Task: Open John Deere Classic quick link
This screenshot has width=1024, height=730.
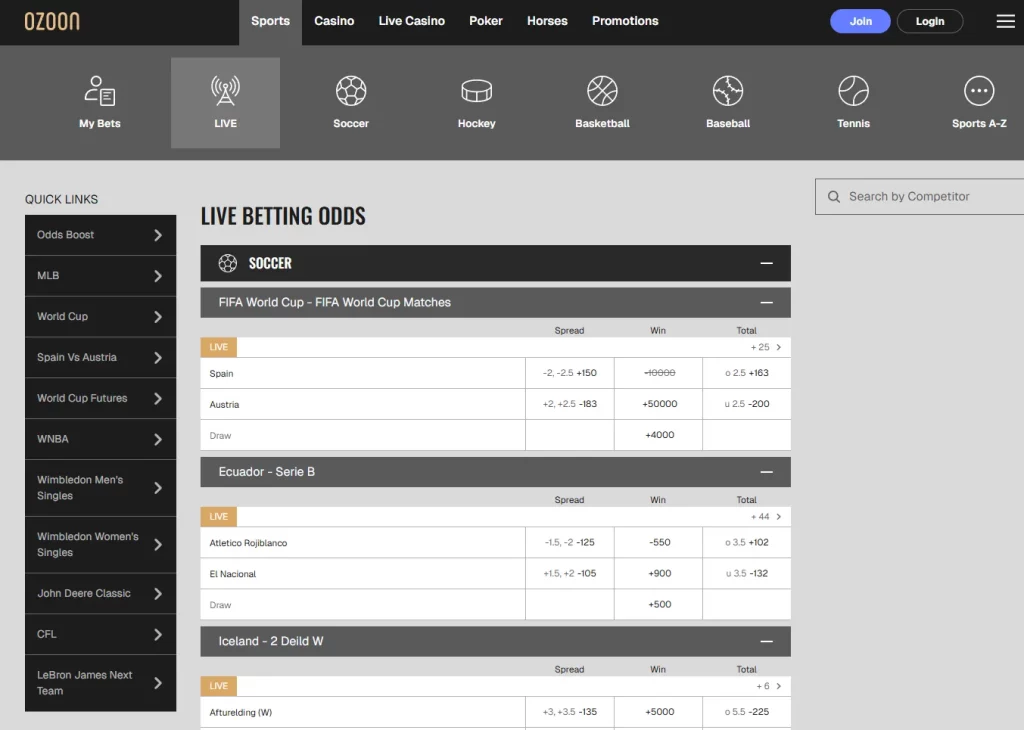Action: pyautogui.click(x=101, y=594)
